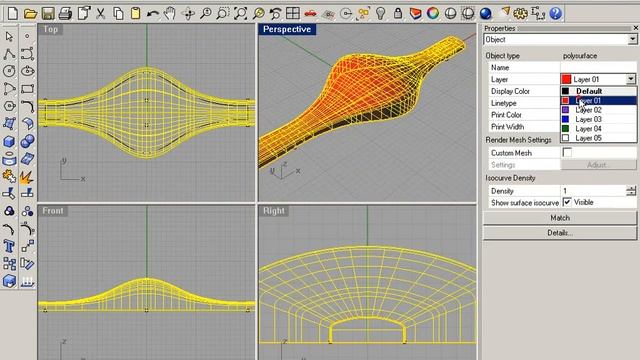The width and height of the screenshot is (640, 360).
Task: Open Options with the gear icon
Action: [x=520, y=14]
